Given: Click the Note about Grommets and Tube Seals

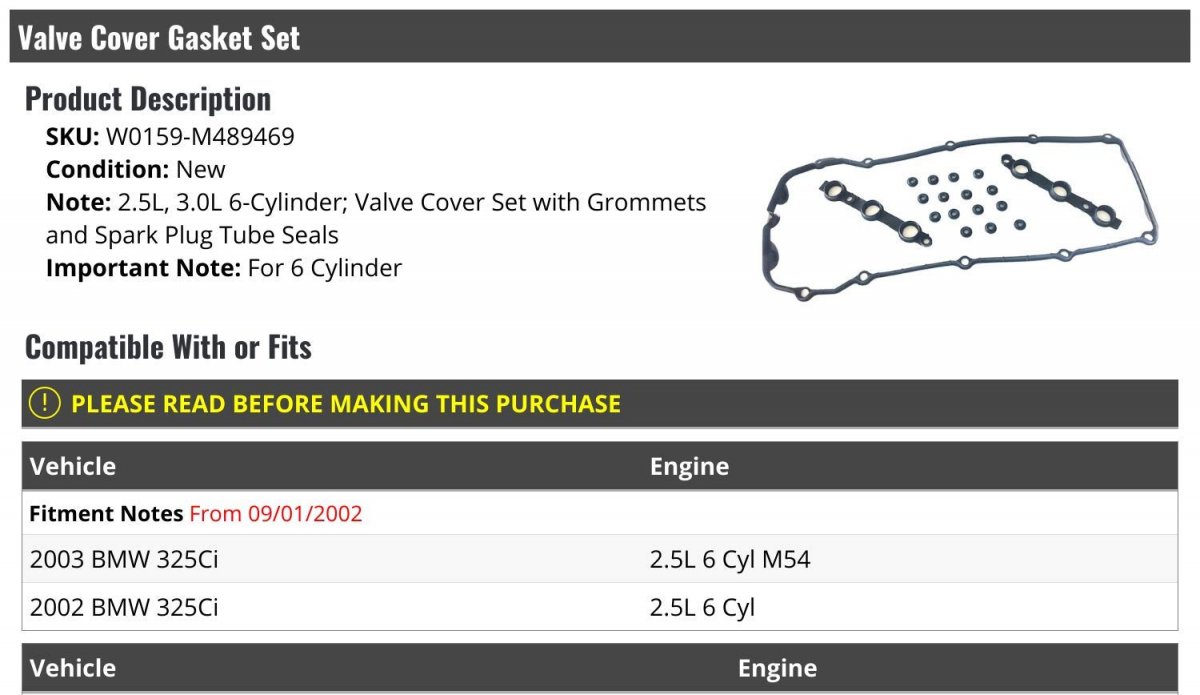Looking at the screenshot, I should [376, 219].
